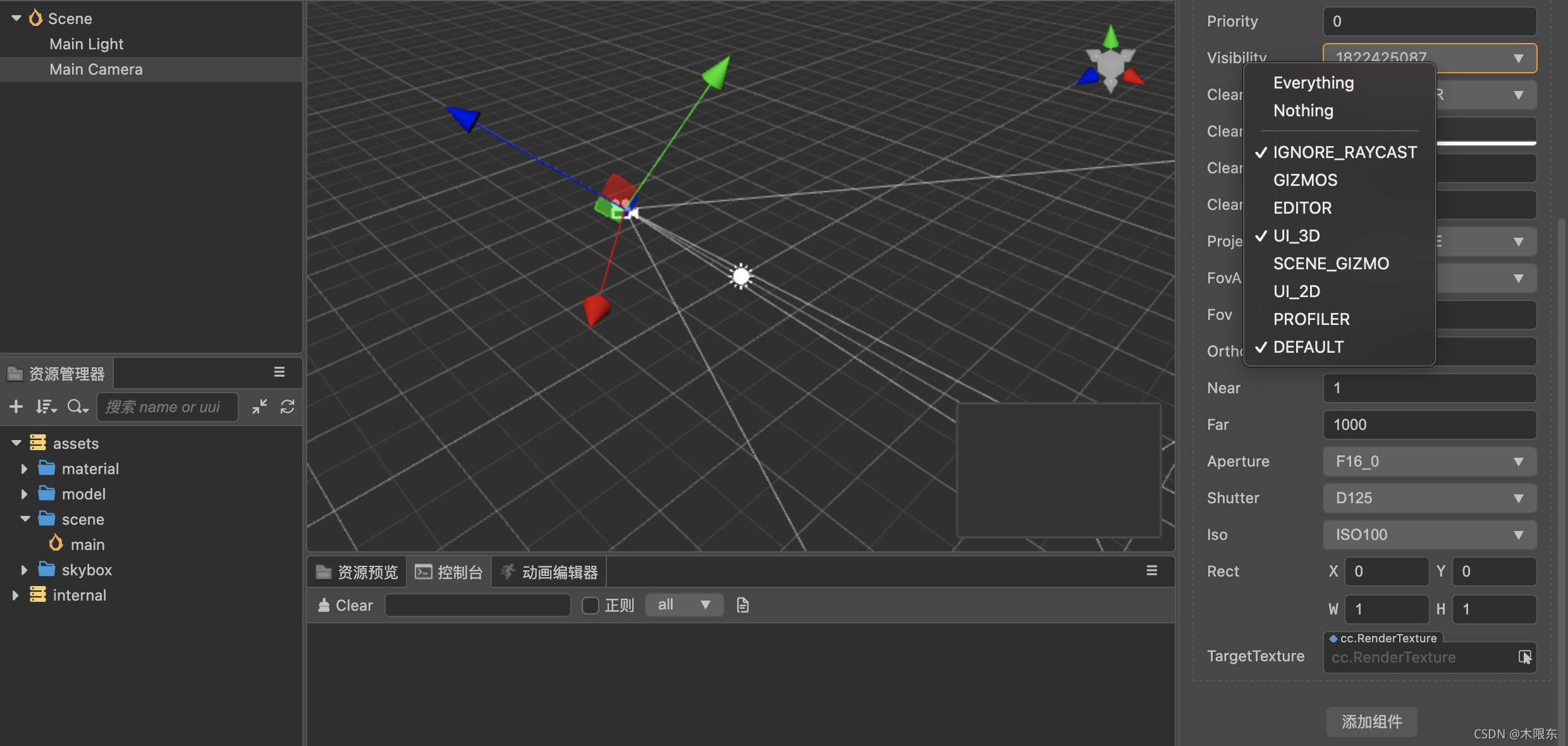The height and width of the screenshot is (746, 1568).
Task: Select Everything in visibility menu
Action: [1313, 83]
